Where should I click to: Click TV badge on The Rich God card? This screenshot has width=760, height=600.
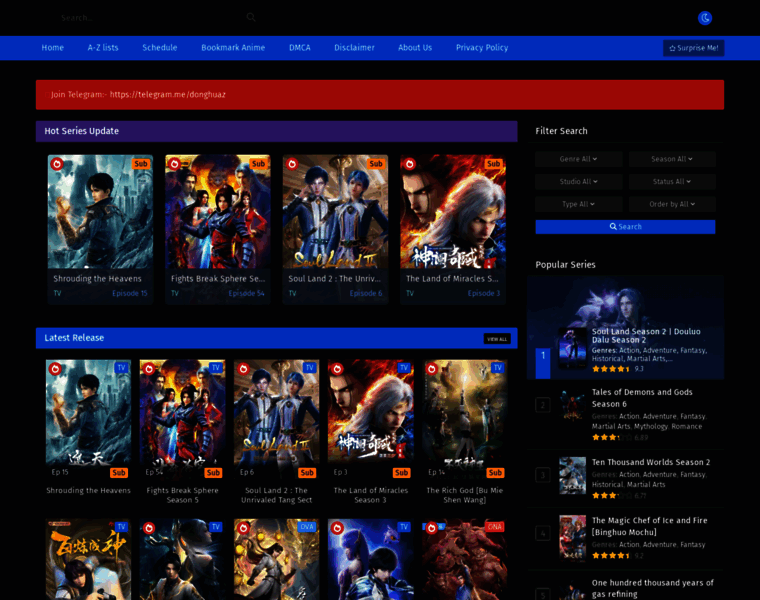[497, 368]
